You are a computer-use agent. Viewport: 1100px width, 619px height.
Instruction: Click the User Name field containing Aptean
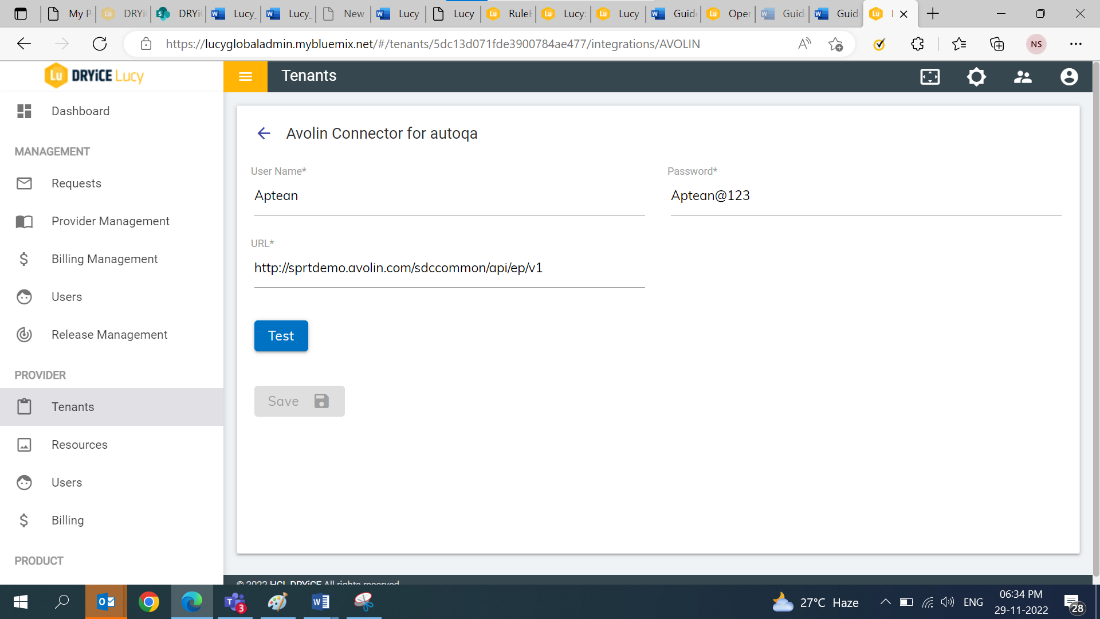(449, 196)
